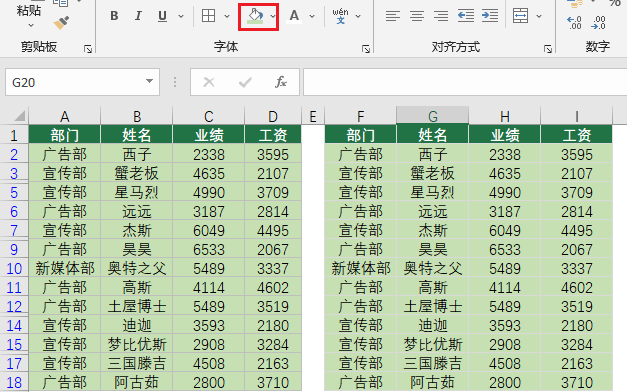Align text right
627x392 pixels.
click(x=441, y=16)
